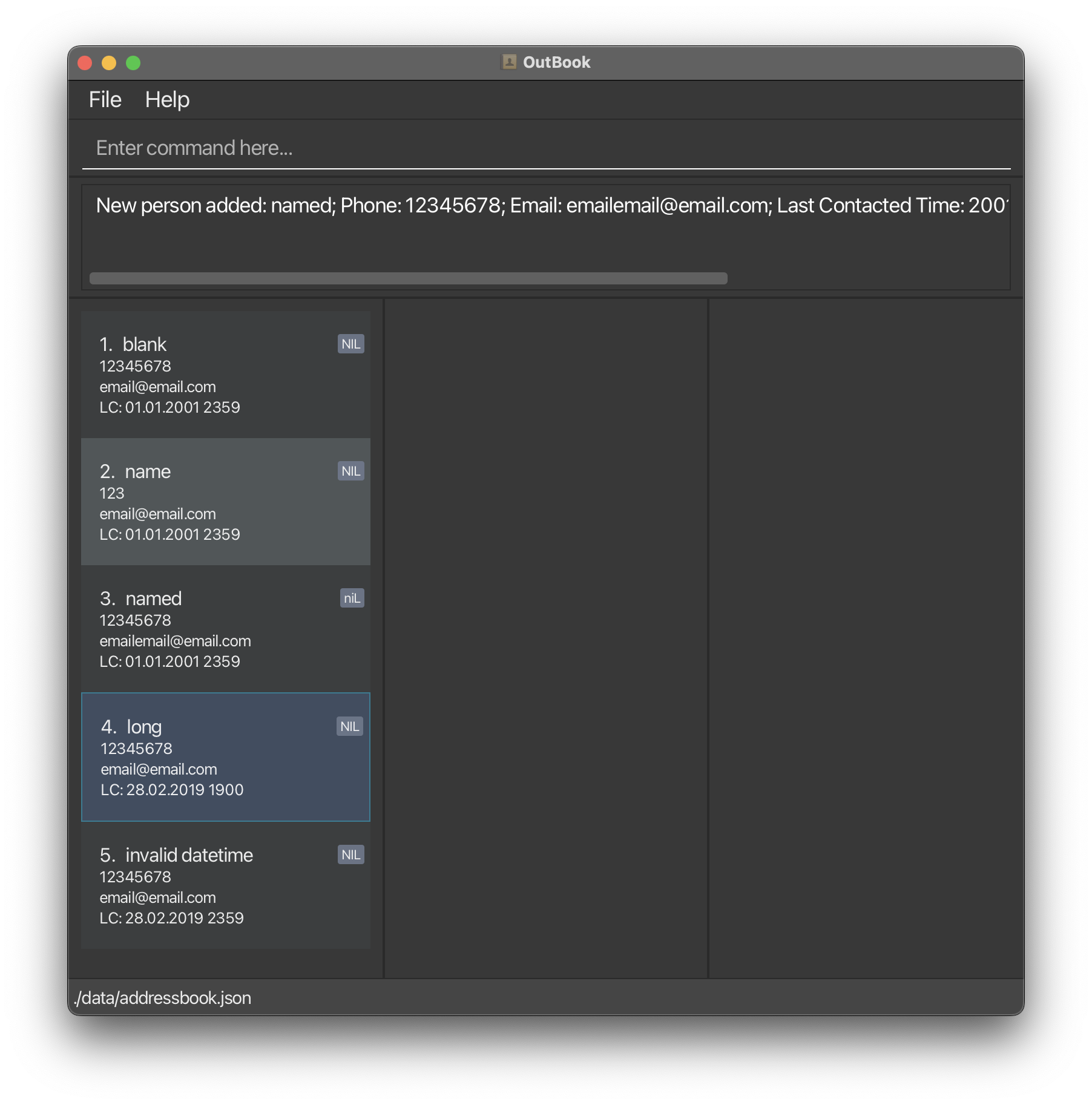Image resolution: width=1092 pixels, height=1105 pixels.
Task: Open the File menu
Action: point(105,100)
